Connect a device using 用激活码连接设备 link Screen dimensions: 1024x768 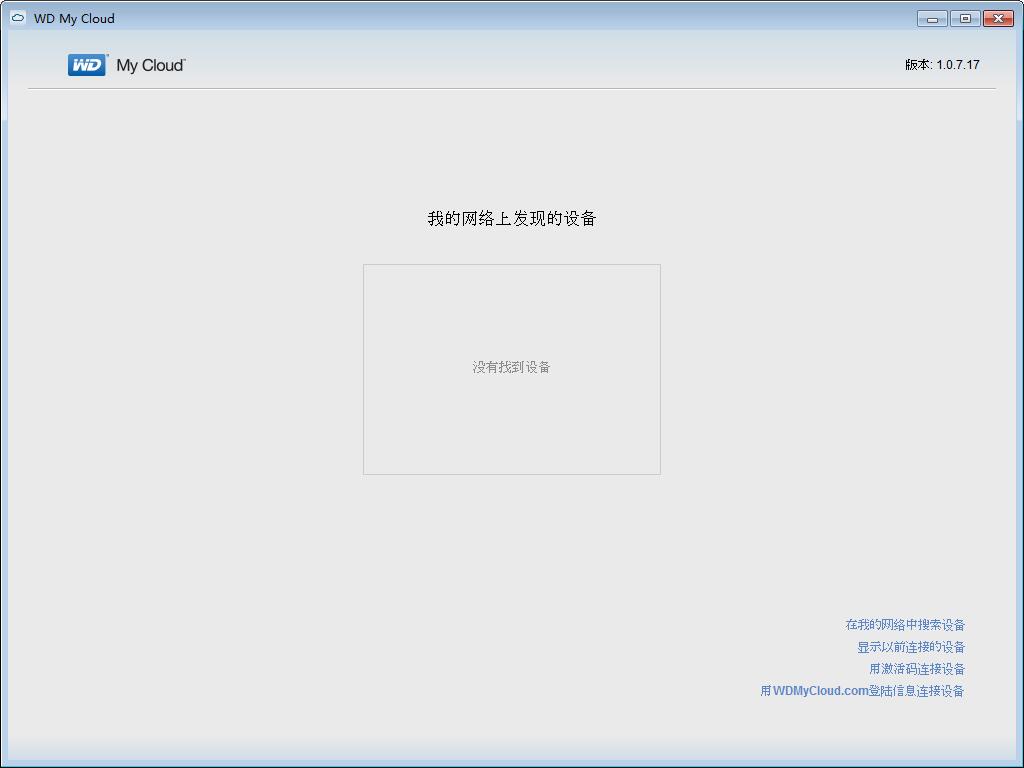click(917, 669)
